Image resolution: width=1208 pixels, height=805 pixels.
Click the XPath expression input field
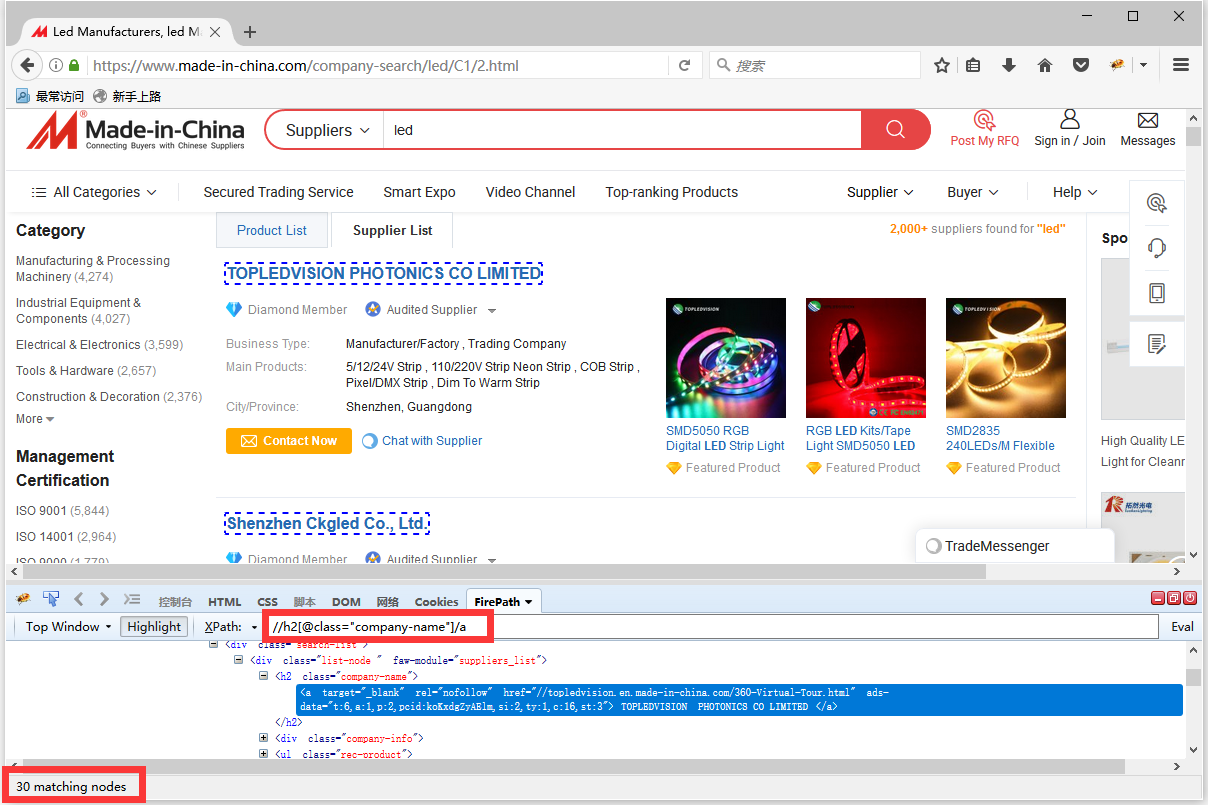point(711,627)
